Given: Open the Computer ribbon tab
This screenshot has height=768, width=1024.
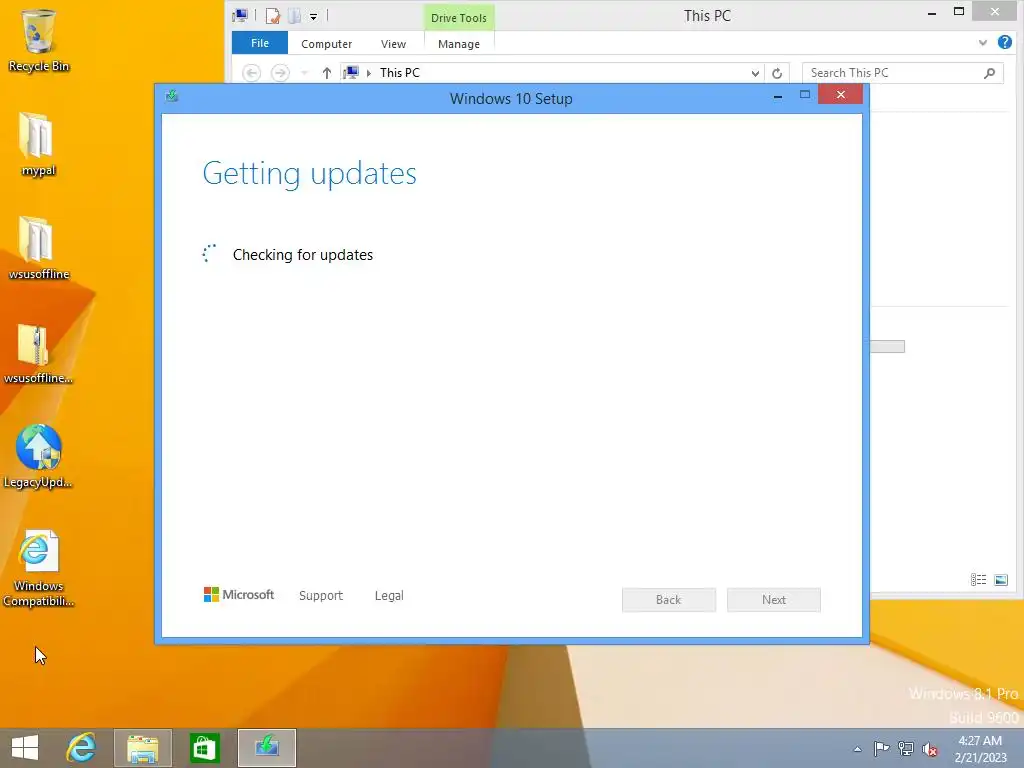Looking at the screenshot, I should 327,44.
